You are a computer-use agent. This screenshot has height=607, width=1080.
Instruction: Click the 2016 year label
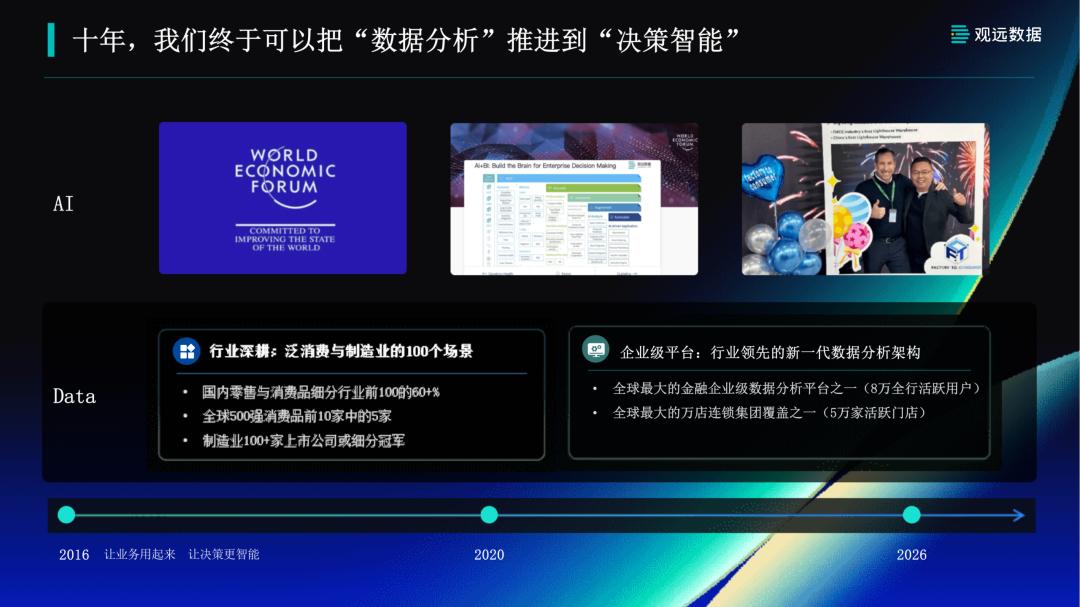click(74, 555)
